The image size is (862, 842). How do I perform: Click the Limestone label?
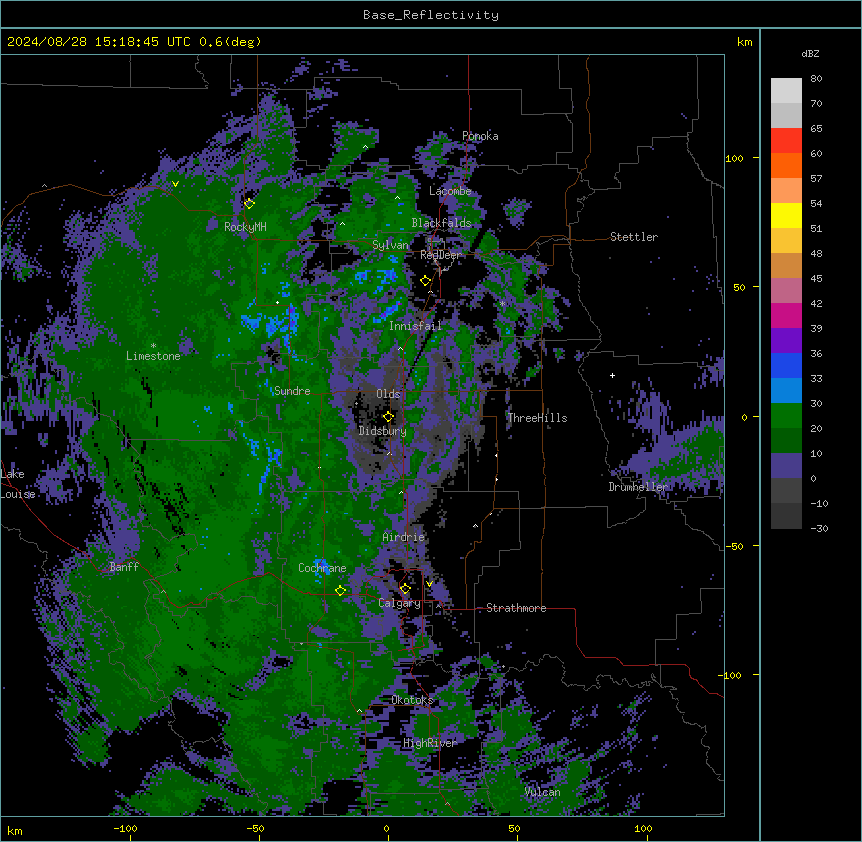(x=153, y=356)
